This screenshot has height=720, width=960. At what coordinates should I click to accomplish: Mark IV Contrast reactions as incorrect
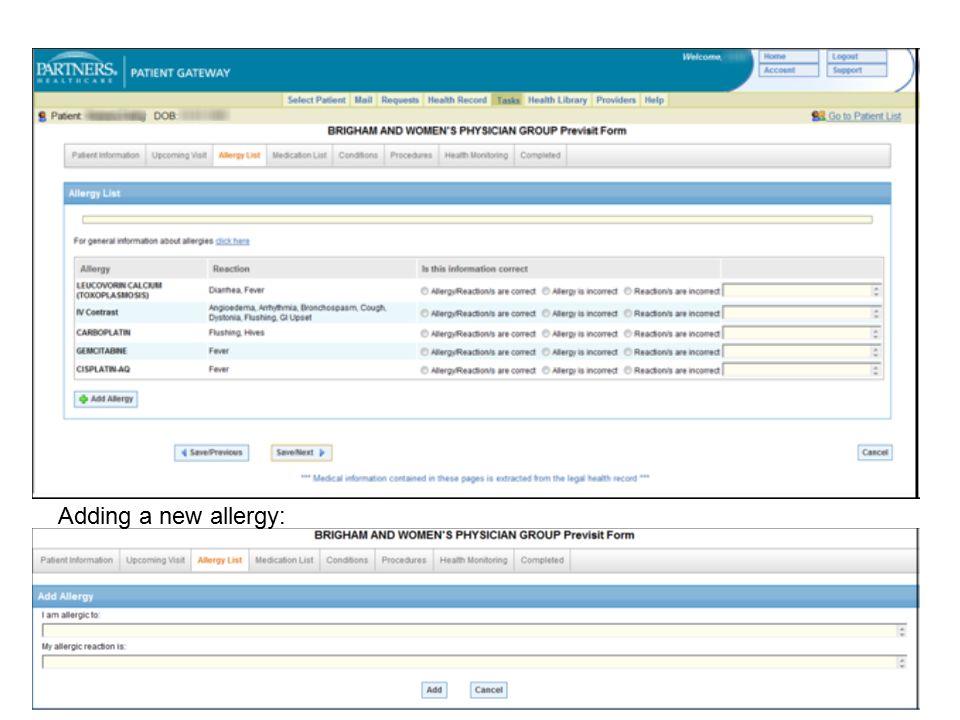tap(628, 313)
